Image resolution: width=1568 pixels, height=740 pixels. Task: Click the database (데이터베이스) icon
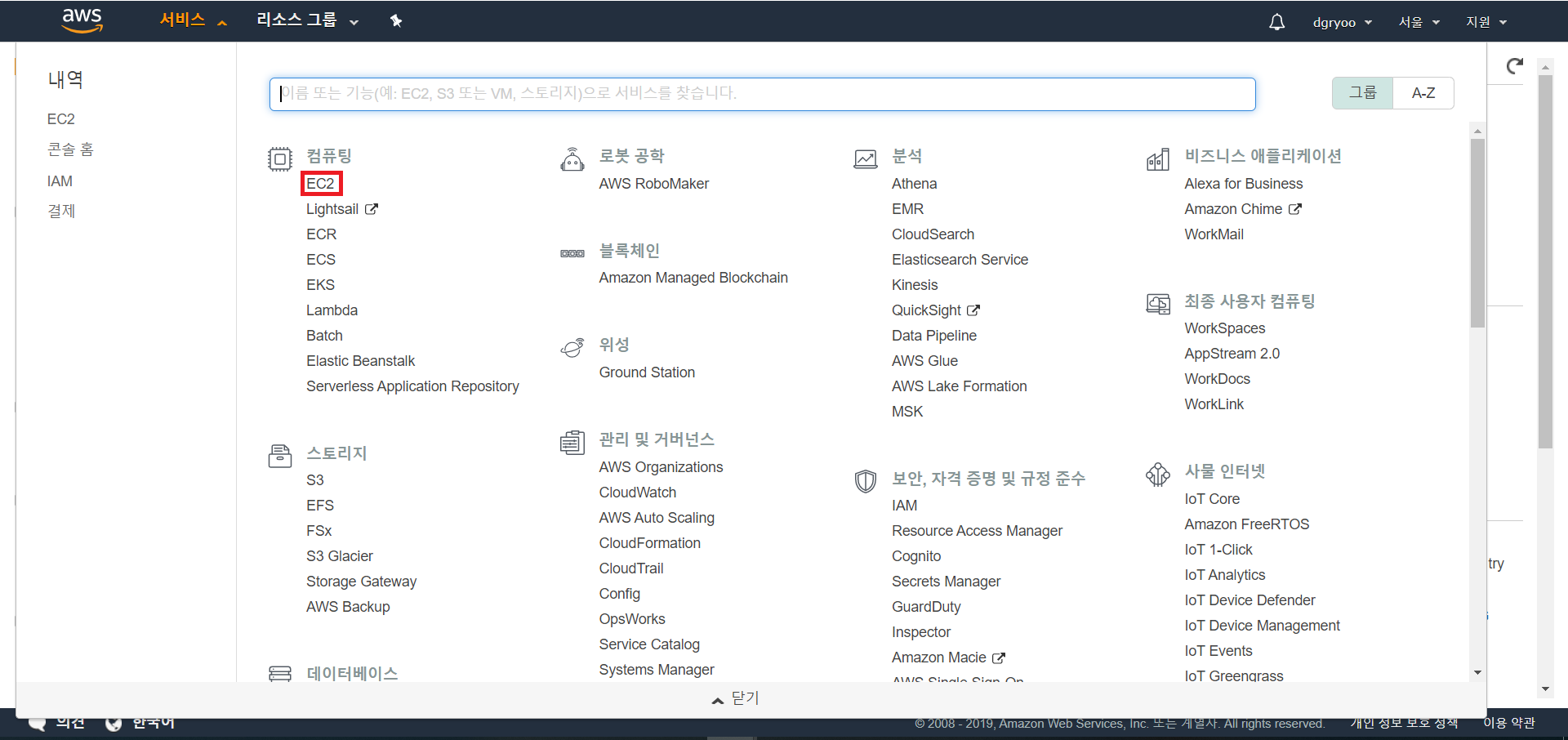[x=280, y=674]
